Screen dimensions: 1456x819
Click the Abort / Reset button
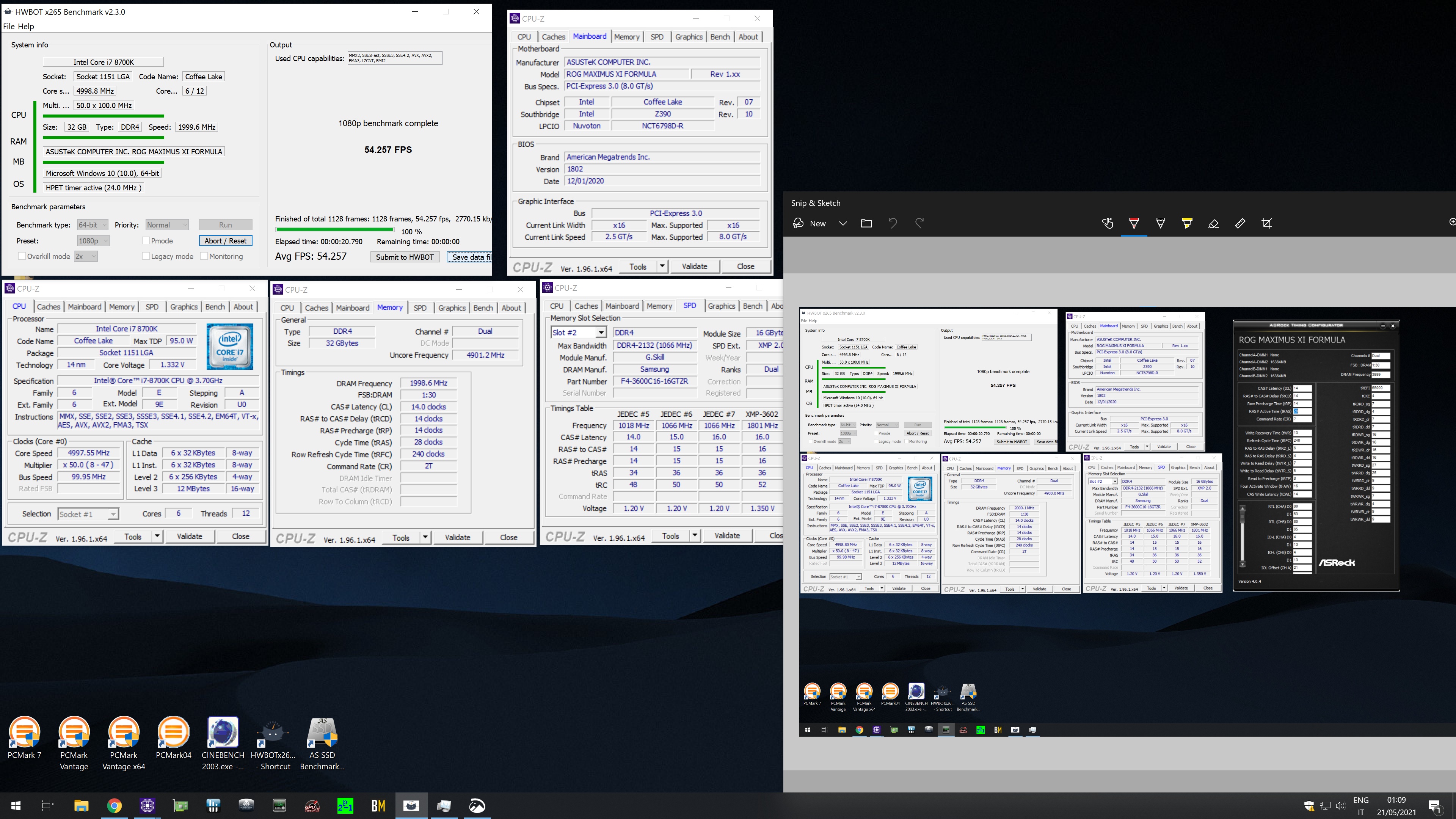click(x=226, y=240)
